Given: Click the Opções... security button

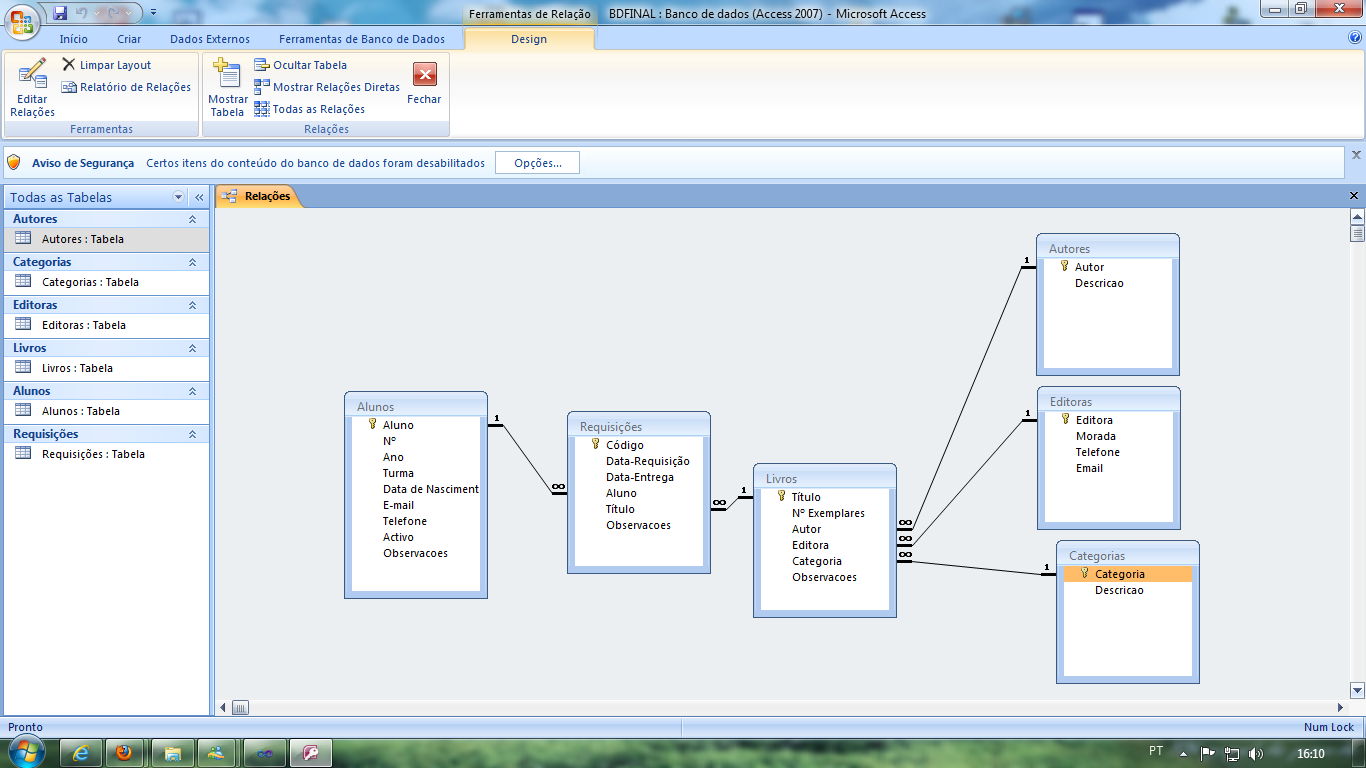Looking at the screenshot, I should point(537,163).
